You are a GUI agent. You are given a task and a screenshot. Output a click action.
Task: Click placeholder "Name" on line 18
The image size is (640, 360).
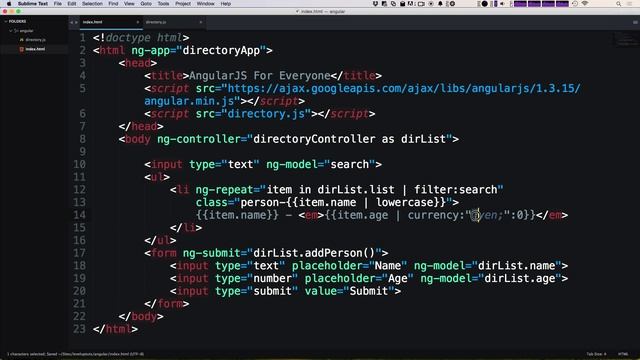(x=388, y=266)
